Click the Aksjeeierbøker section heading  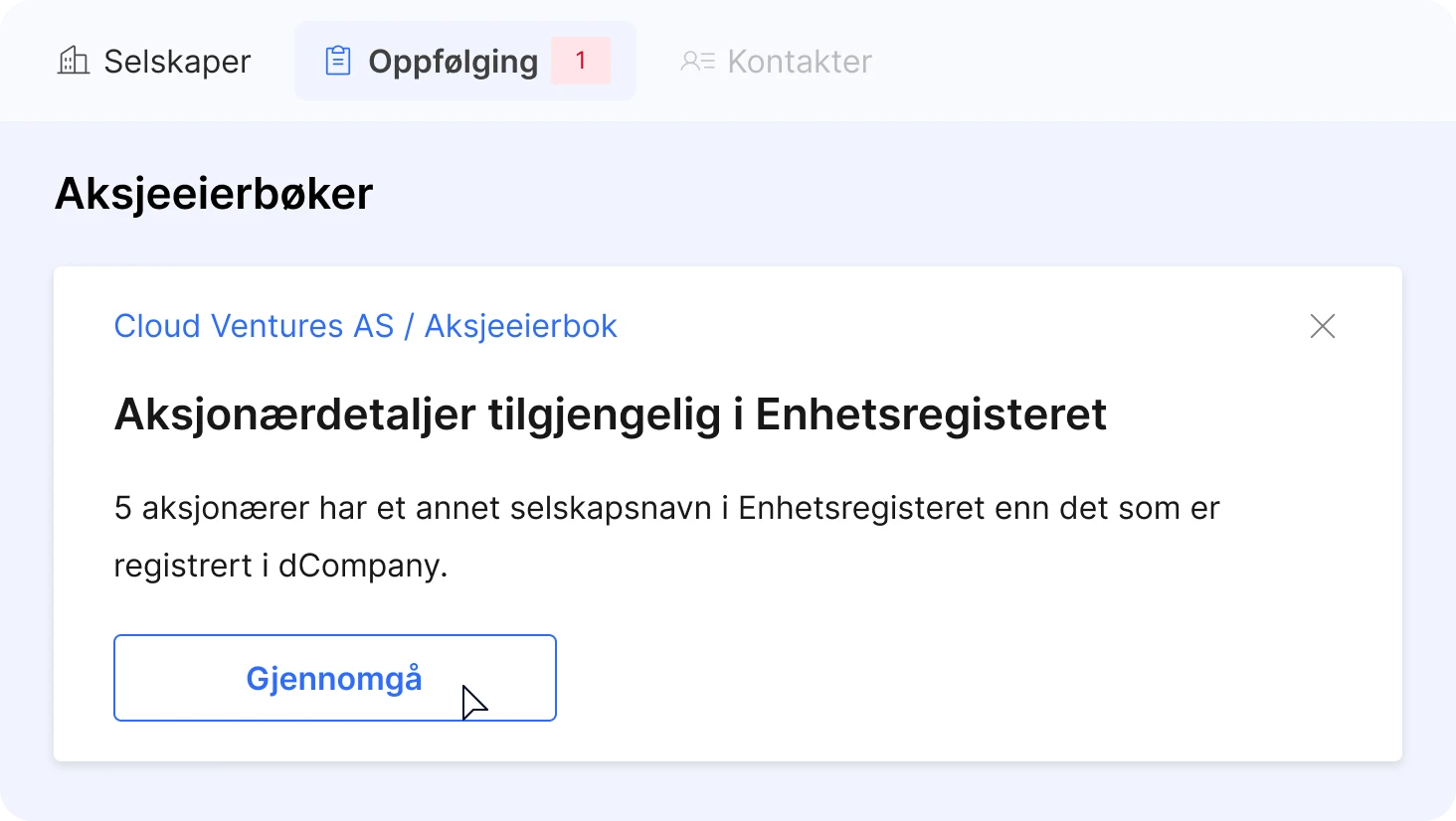(x=214, y=194)
